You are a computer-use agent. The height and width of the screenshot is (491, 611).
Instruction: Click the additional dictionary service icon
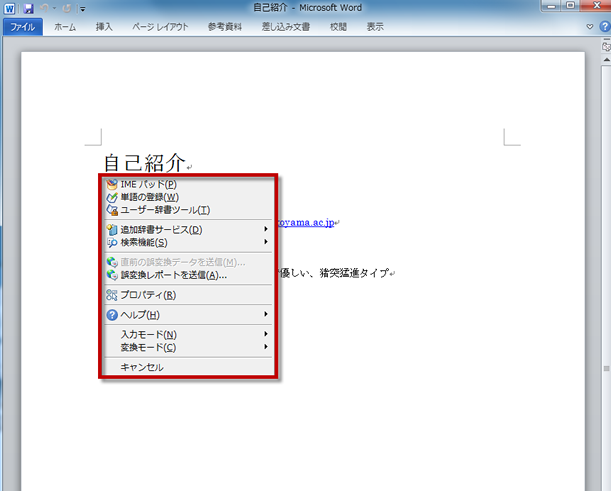point(112,230)
